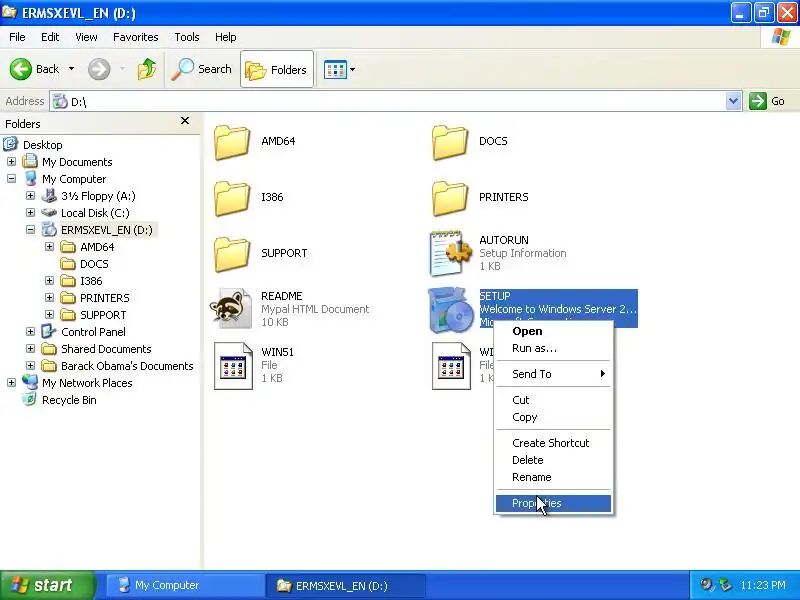Open the PRINTERS folder icon in file list

click(449, 198)
